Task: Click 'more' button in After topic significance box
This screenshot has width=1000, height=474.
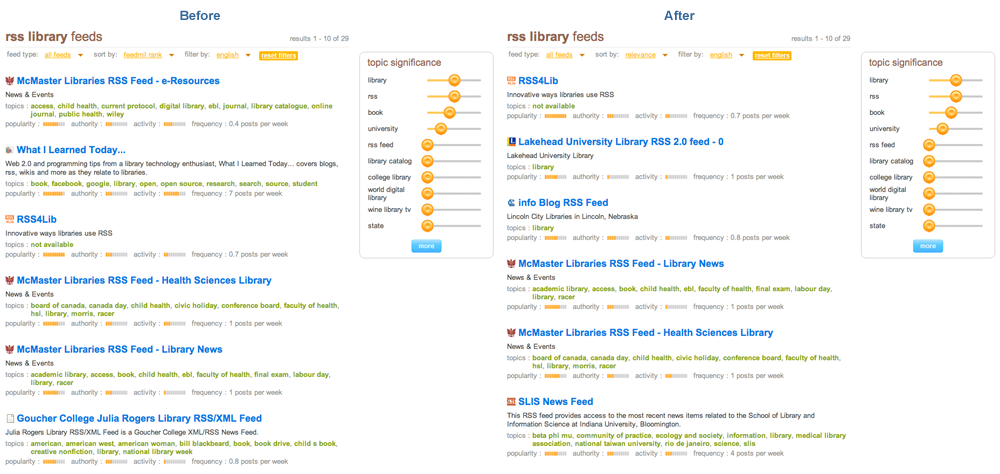Action: 928,246
